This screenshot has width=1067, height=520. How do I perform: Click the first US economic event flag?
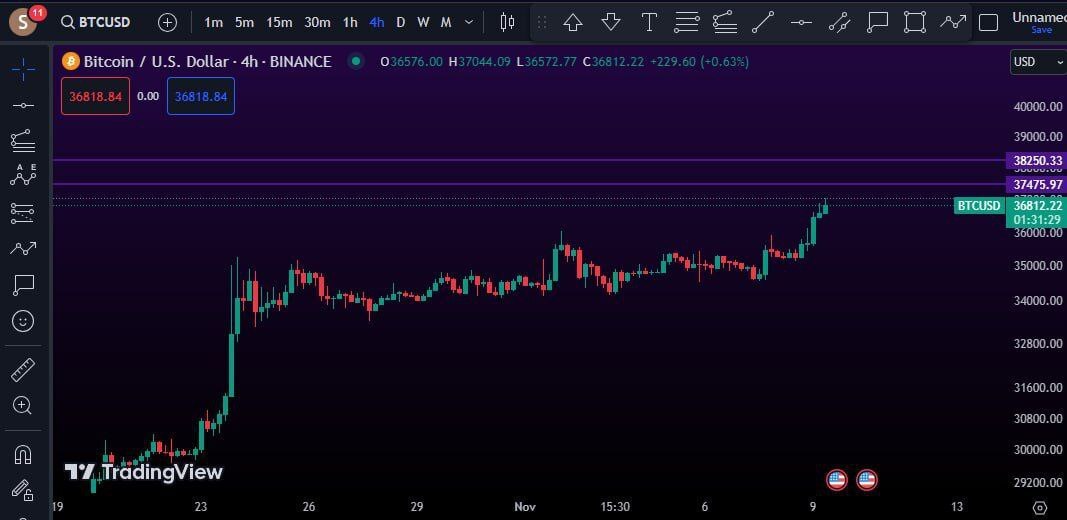tap(836, 480)
